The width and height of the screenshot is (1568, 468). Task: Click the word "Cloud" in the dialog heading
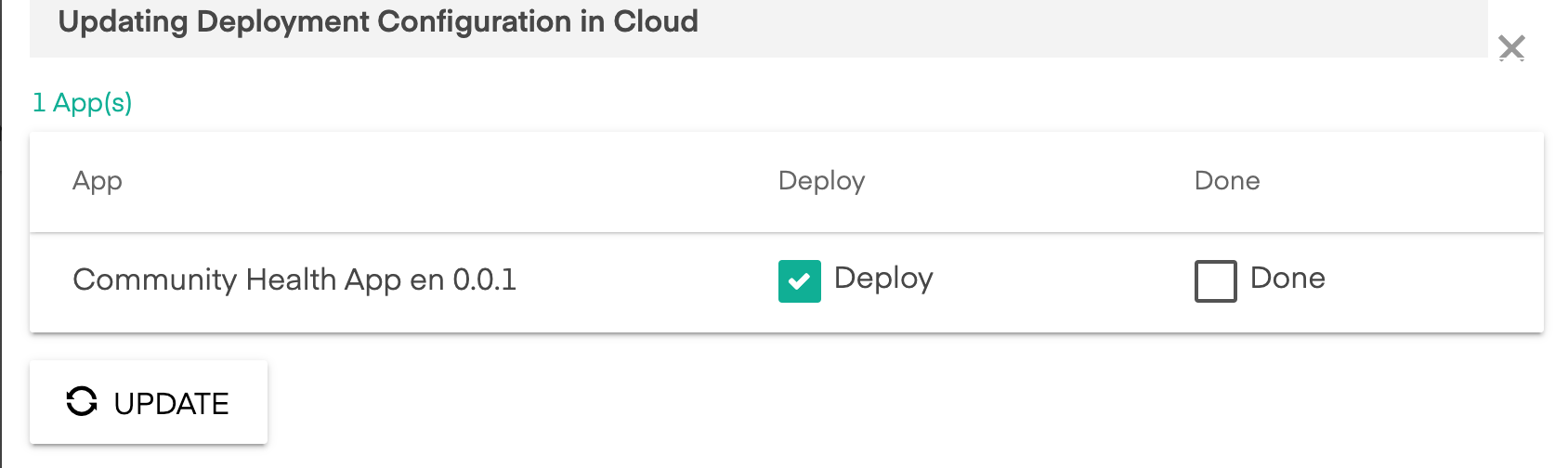pyautogui.click(x=656, y=21)
